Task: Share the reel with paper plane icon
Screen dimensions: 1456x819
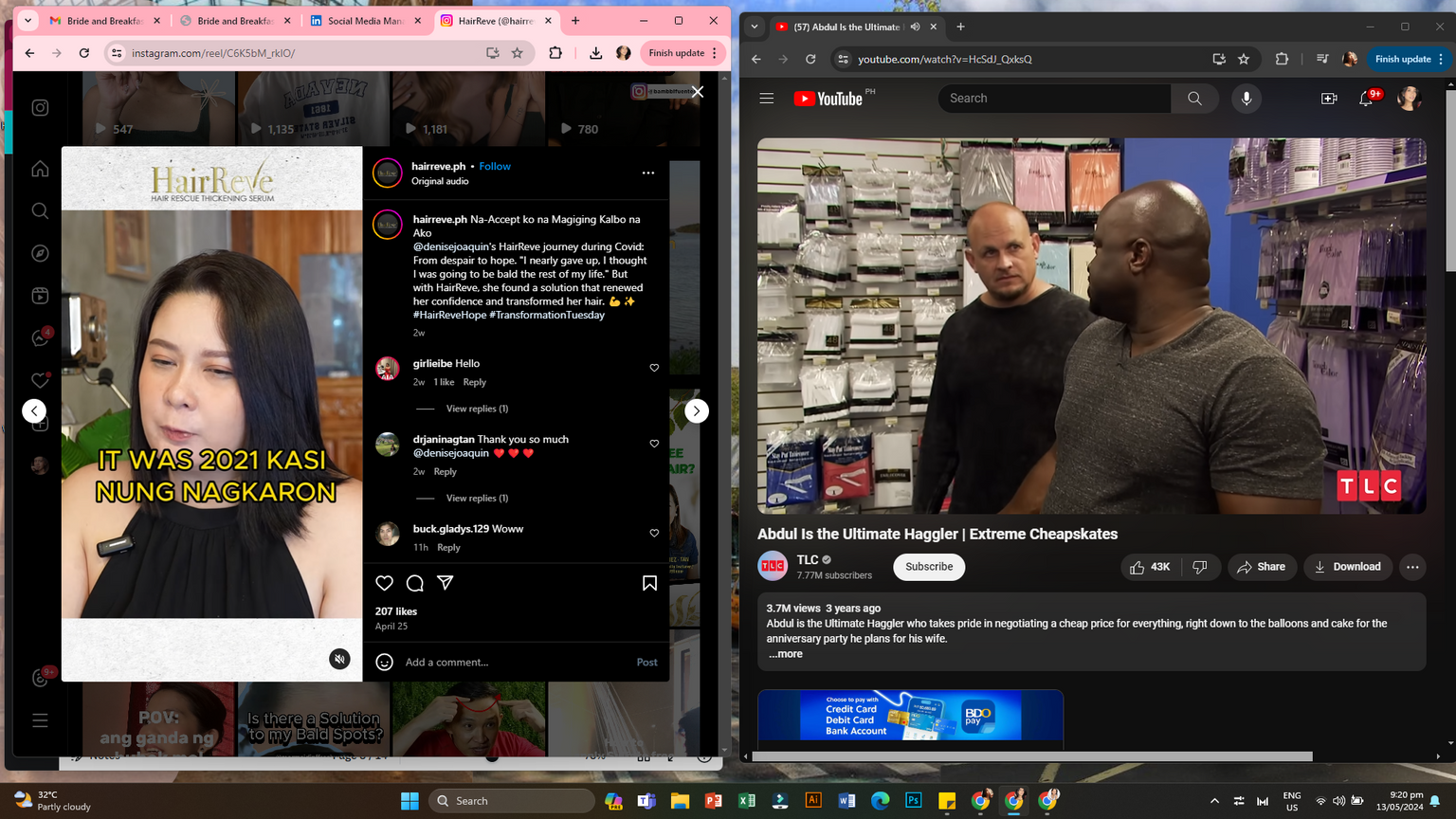Action: pos(445,583)
